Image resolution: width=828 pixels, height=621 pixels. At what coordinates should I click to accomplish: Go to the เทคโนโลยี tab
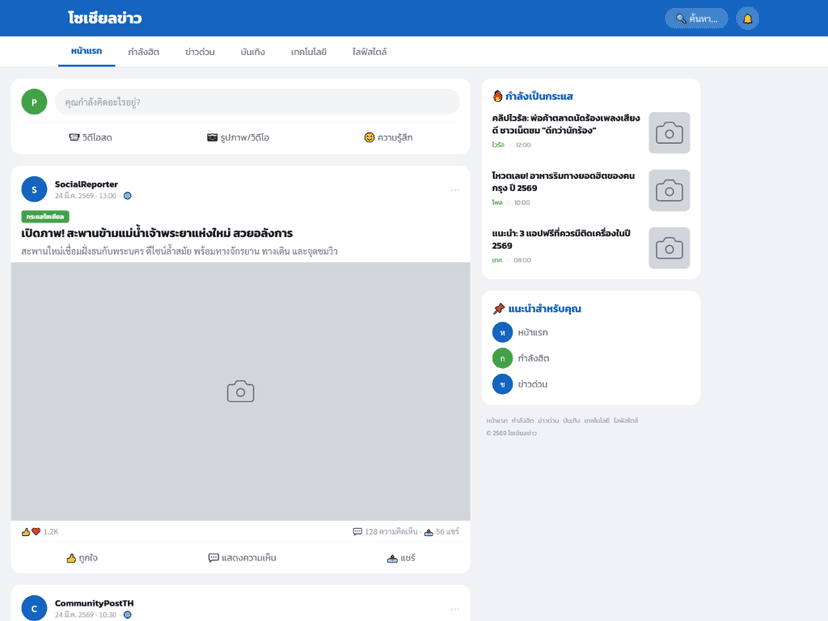point(309,52)
